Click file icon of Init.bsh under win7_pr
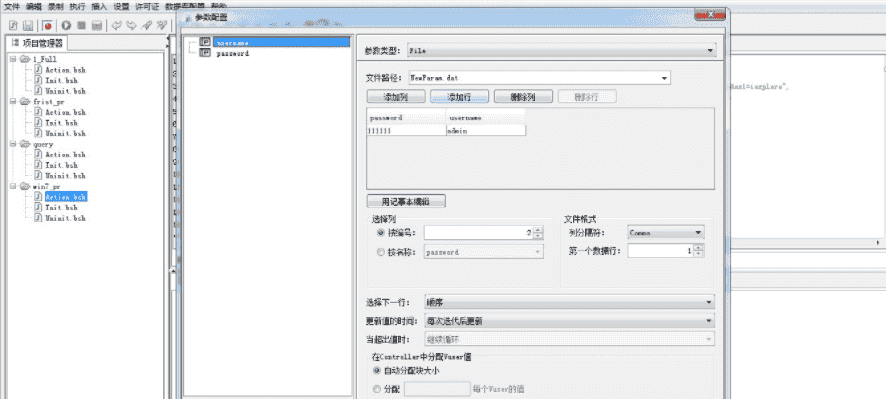The width and height of the screenshot is (886, 399). (x=38, y=207)
